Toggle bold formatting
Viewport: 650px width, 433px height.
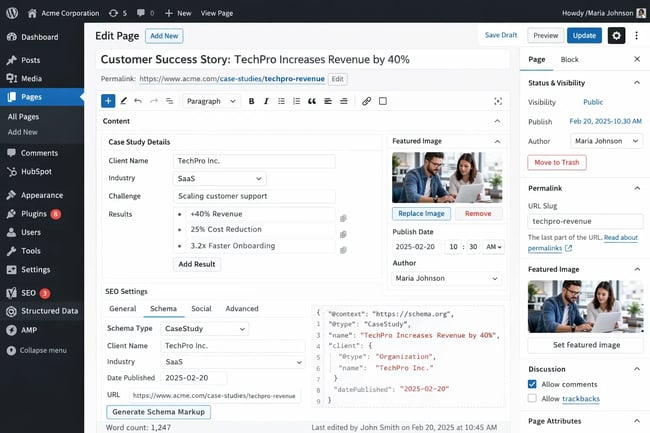click(251, 101)
